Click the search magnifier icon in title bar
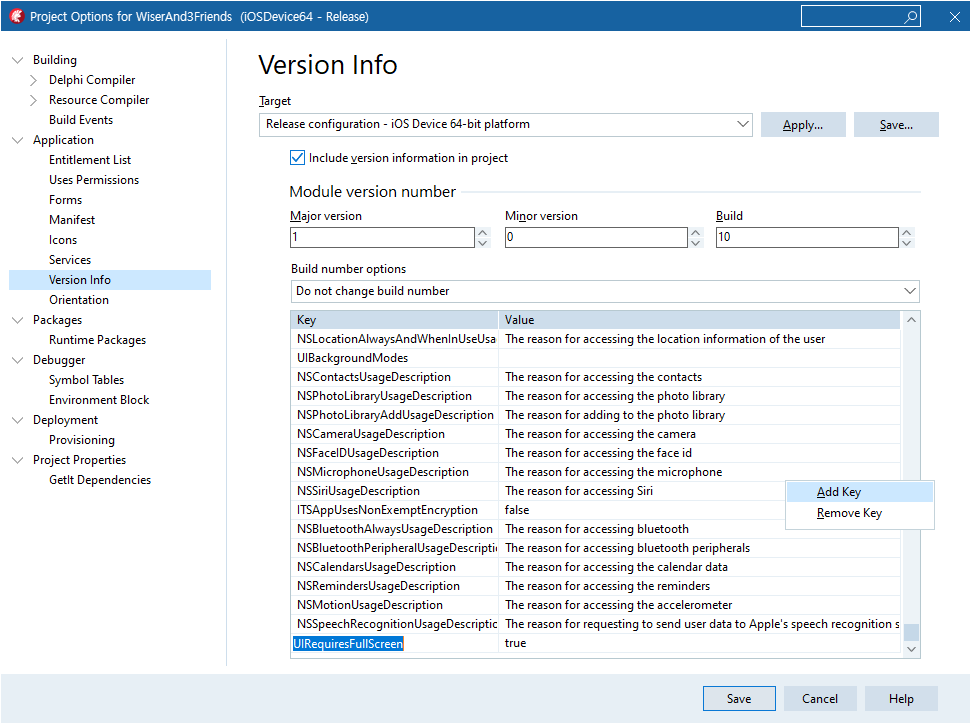Viewport: 970px width, 726px height. click(910, 17)
